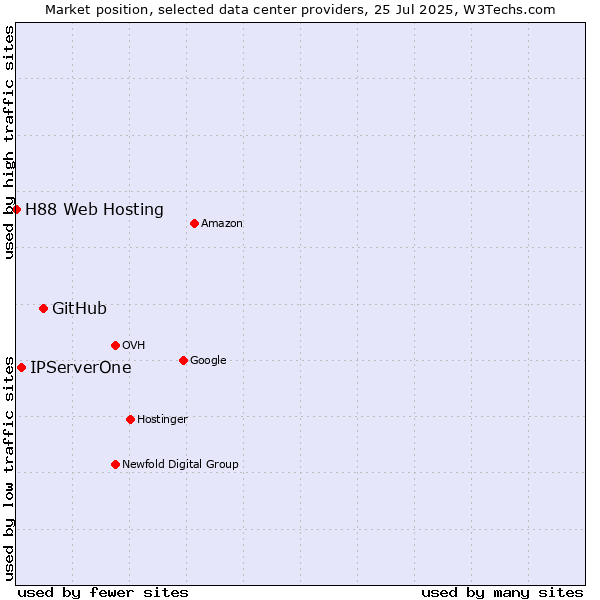This screenshot has height=600, width=600.
Task: Click the 'used by low traffic sites' axis label
Action: pyautogui.click(x=8, y=469)
